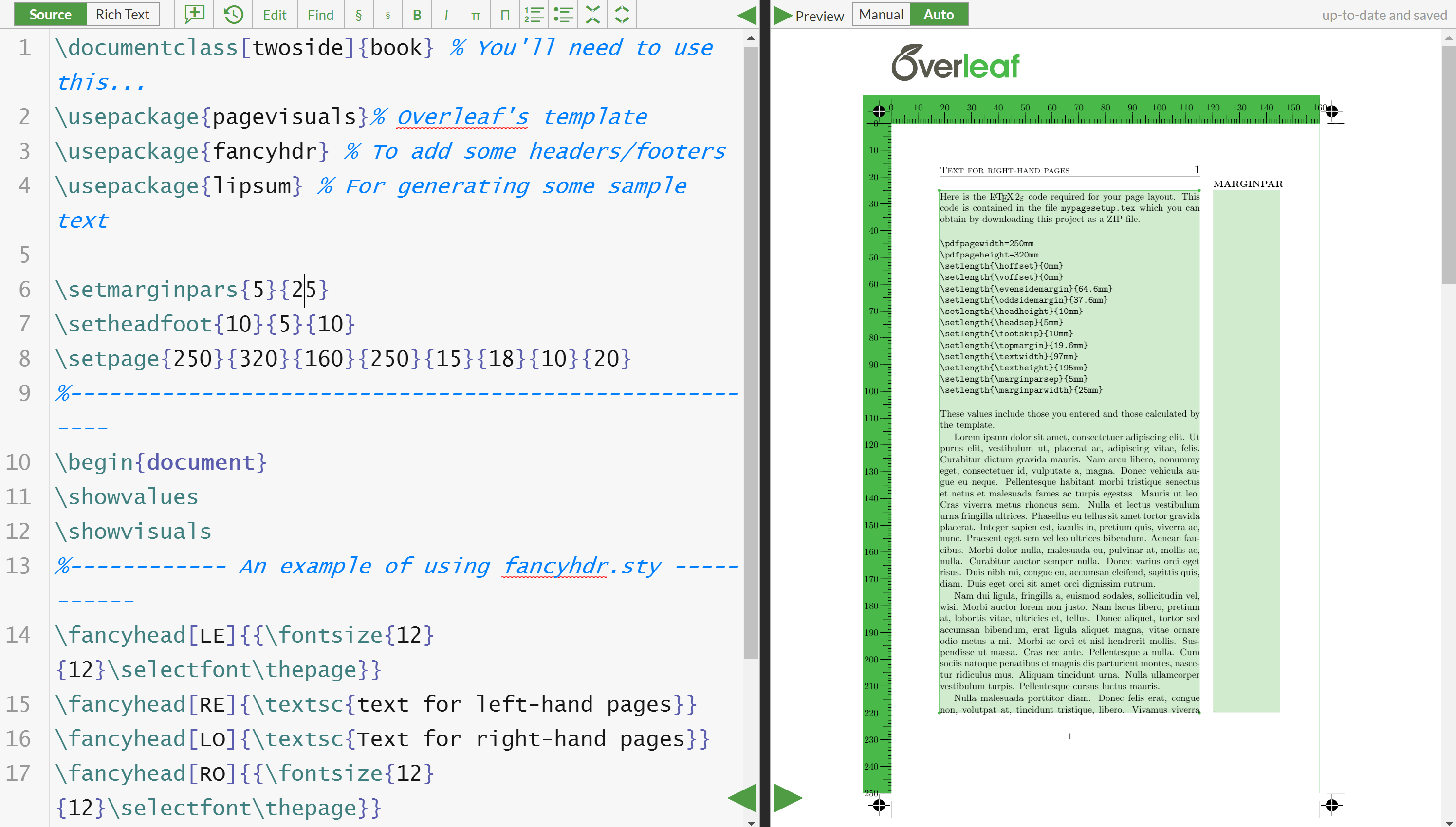Viewport: 1456px width, 827px height.
Task: Click the unfold/expand code arrows icon
Action: click(x=622, y=14)
